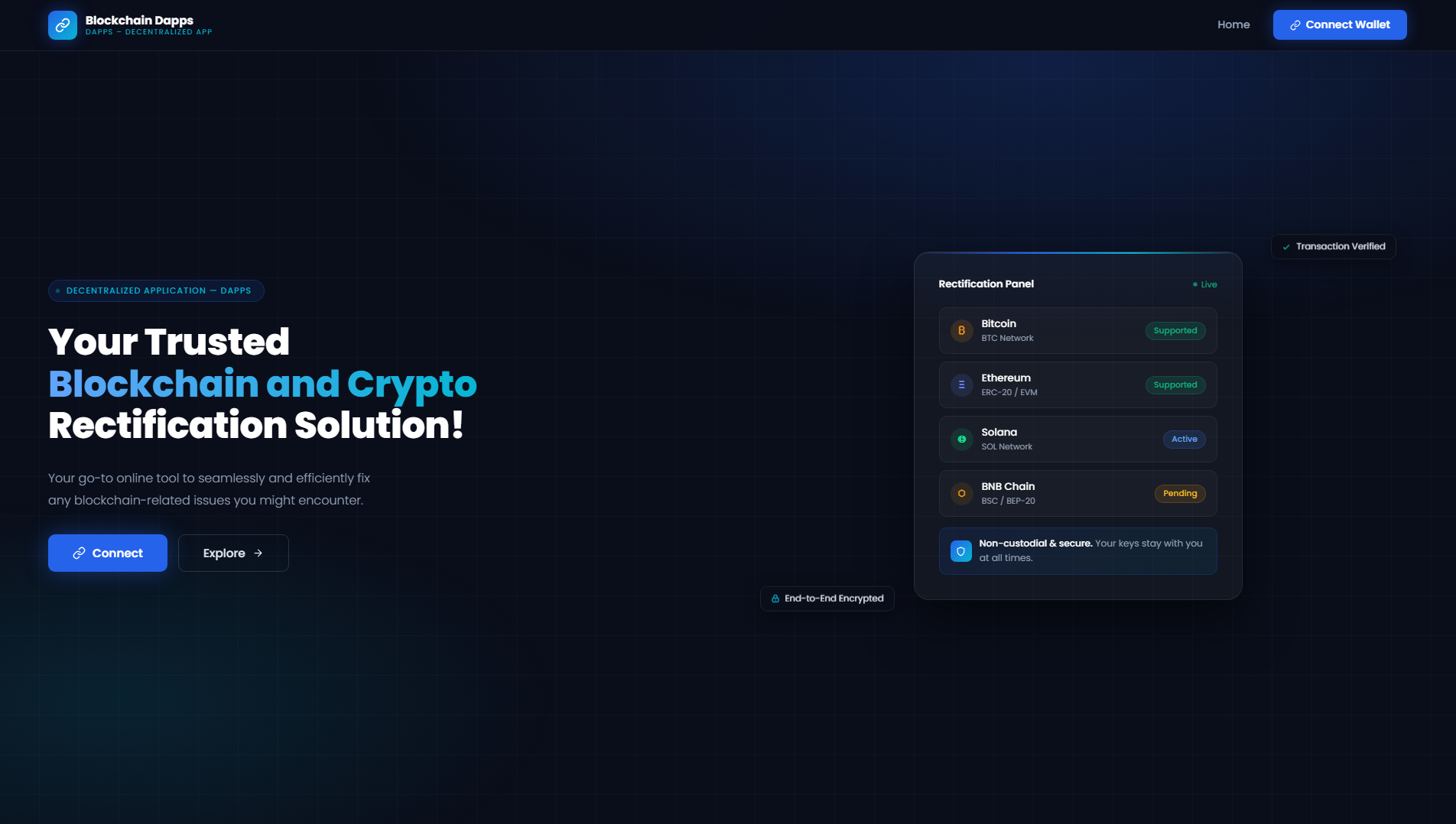
Task: Click the Blockchain and Crypto gradient headline
Action: coord(262,384)
